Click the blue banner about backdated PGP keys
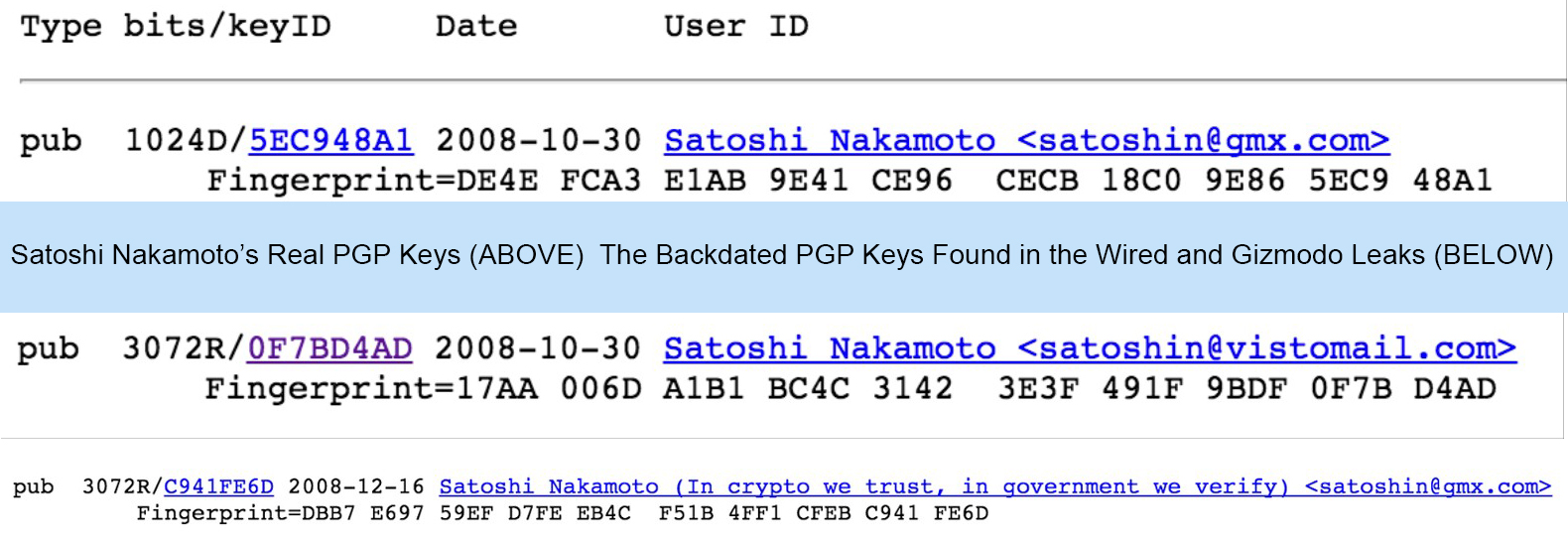The image size is (1568, 546). (782, 256)
